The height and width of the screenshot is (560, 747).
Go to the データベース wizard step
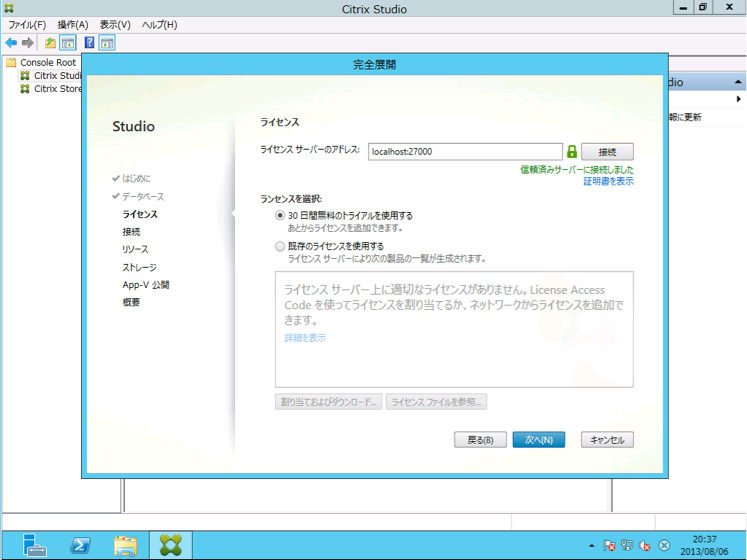click(x=143, y=196)
